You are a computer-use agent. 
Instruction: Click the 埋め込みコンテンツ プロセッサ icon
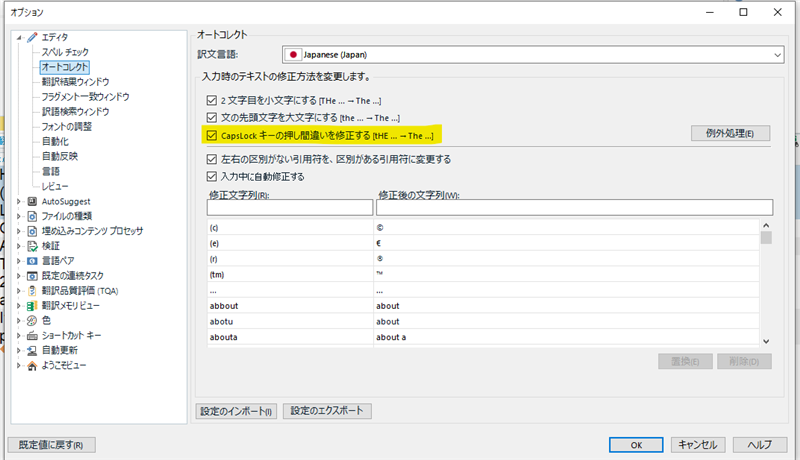click(32, 231)
